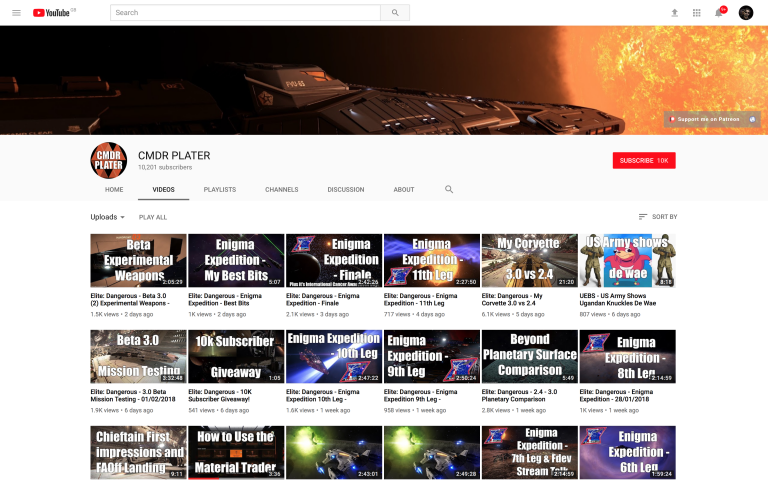Open How to Use the Material Trader thumbnail

[x=236, y=453]
